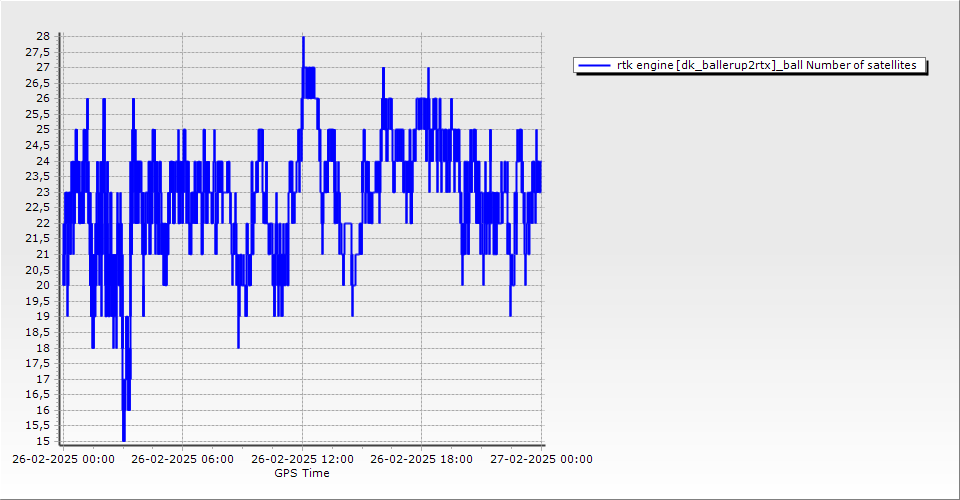
Task: Click the y-axis value '24,5'
Action: point(37,145)
